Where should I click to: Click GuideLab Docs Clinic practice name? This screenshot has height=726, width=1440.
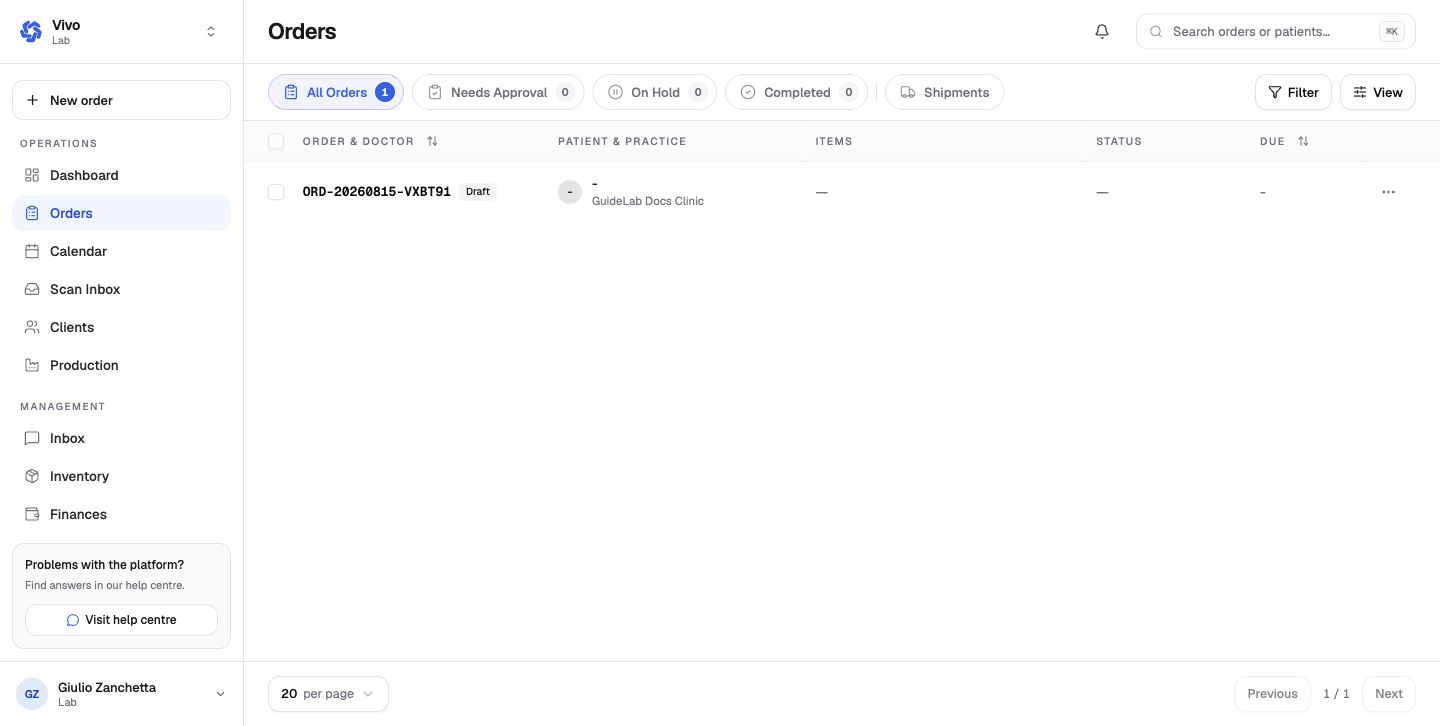[648, 201]
